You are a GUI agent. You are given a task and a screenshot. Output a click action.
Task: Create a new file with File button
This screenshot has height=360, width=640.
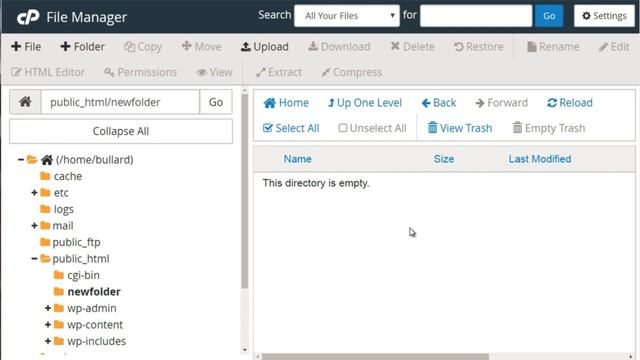pyautogui.click(x=26, y=47)
